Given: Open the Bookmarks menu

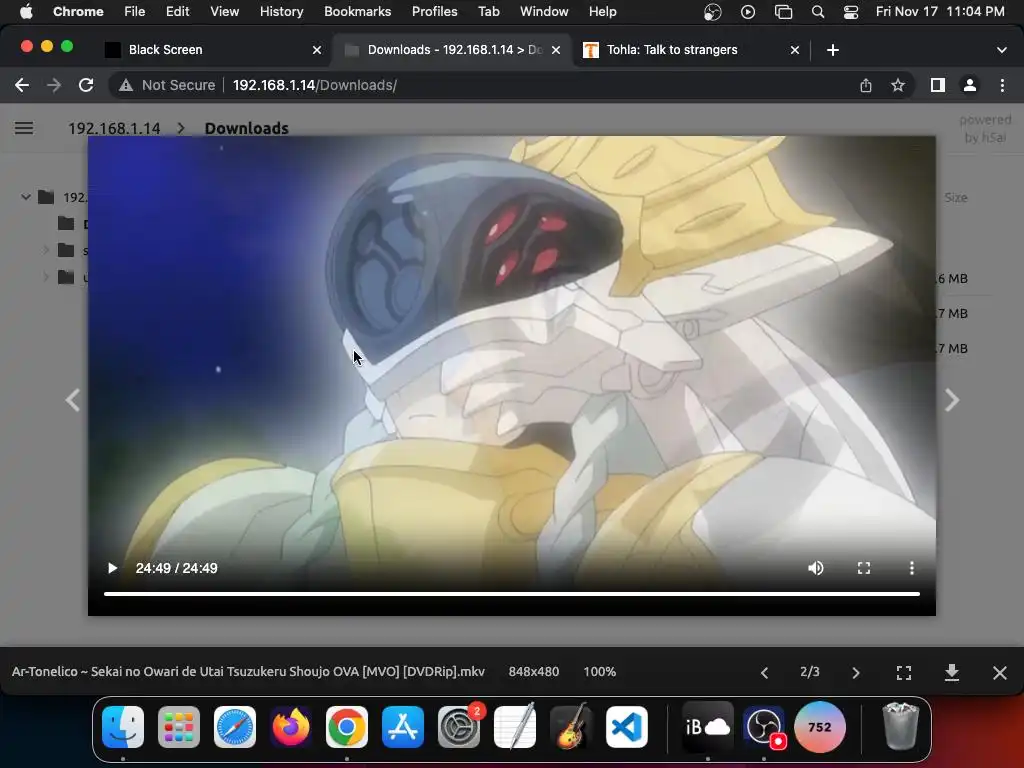Looking at the screenshot, I should click(357, 11).
